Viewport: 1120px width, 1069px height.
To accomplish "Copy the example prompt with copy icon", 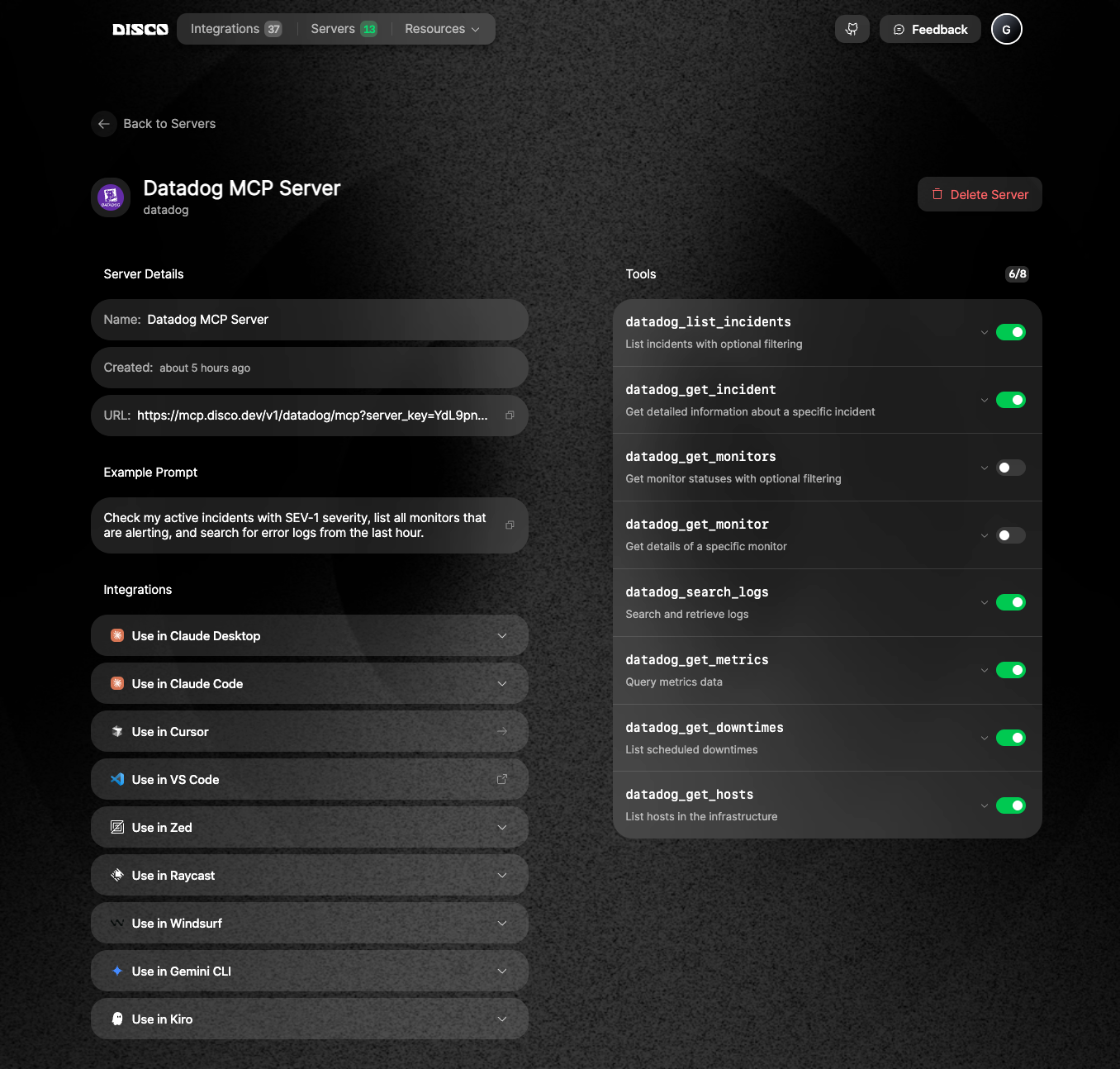I will pyautogui.click(x=510, y=525).
